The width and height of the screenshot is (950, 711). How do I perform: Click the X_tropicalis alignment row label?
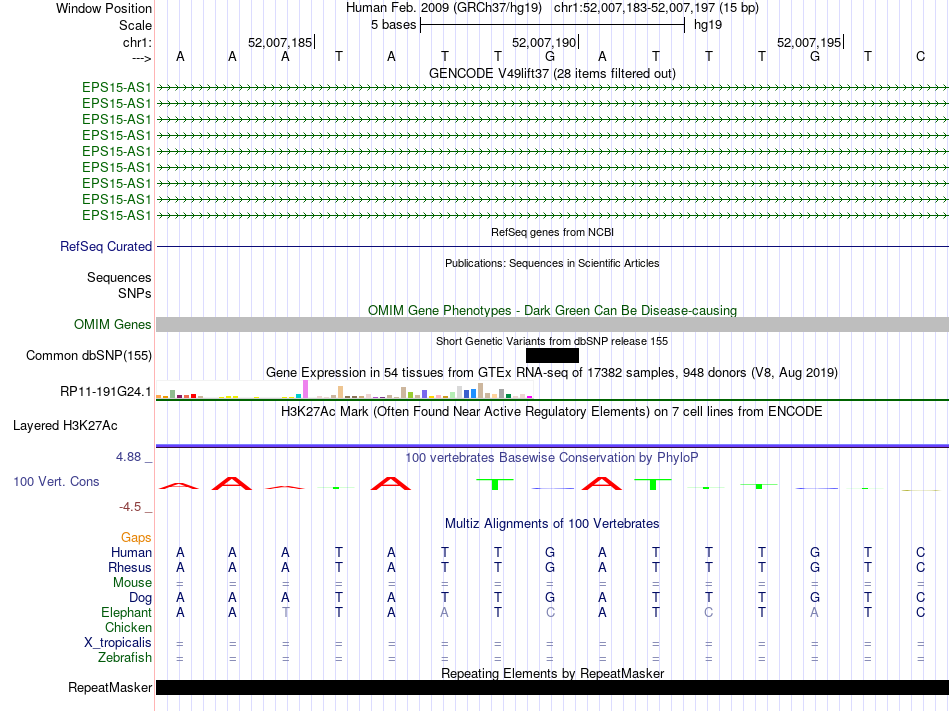118,643
